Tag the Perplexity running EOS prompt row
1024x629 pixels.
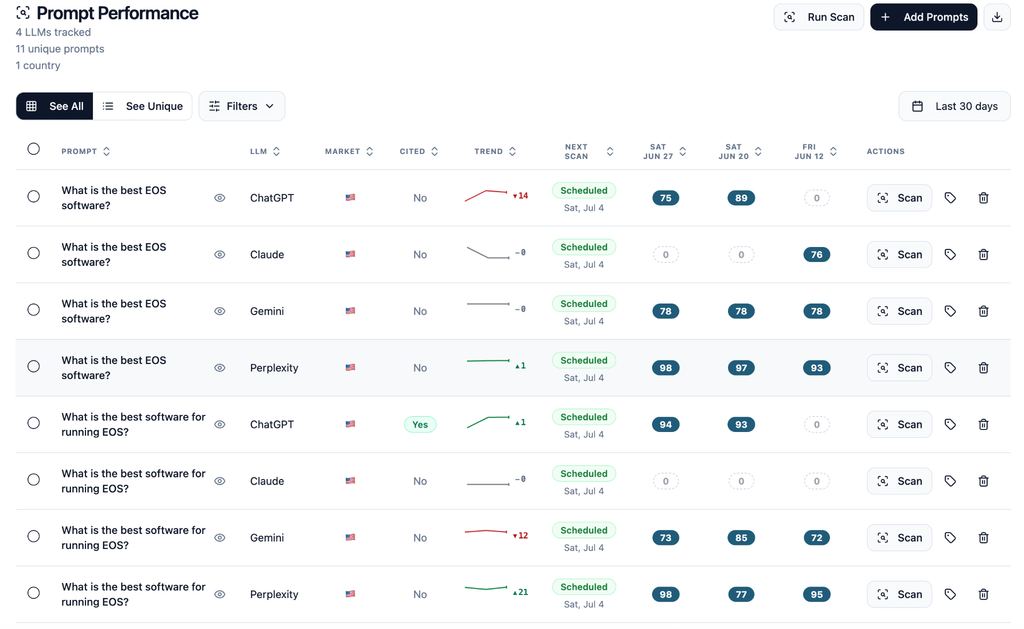[x=950, y=594]
